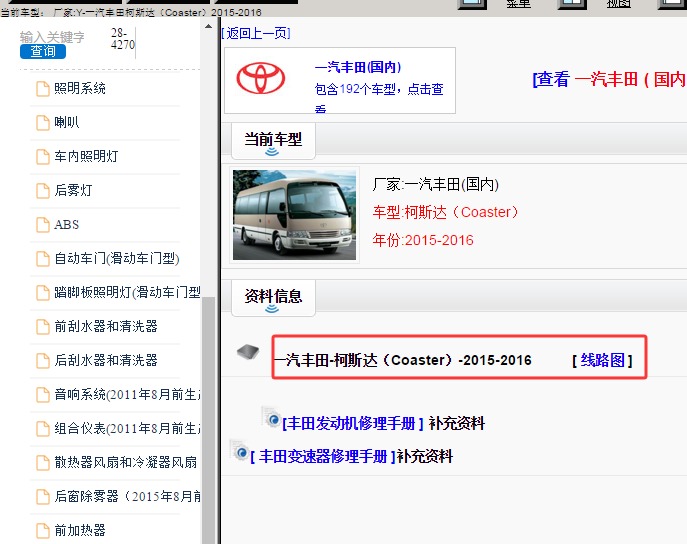The width and height of the screenshot is (687, 544).
Task: Click icon before 丰田发动机修理手册
Action: pos(271,417)
